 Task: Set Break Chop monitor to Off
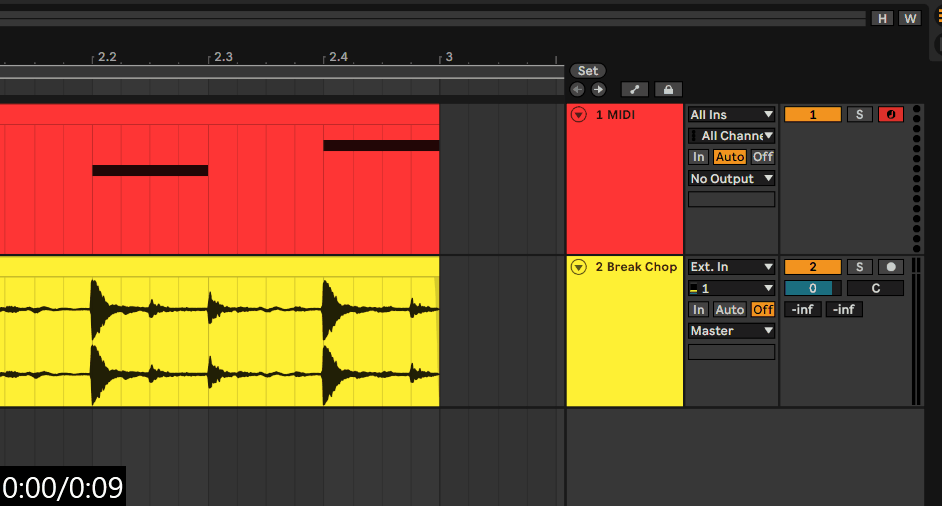(763, 309)
